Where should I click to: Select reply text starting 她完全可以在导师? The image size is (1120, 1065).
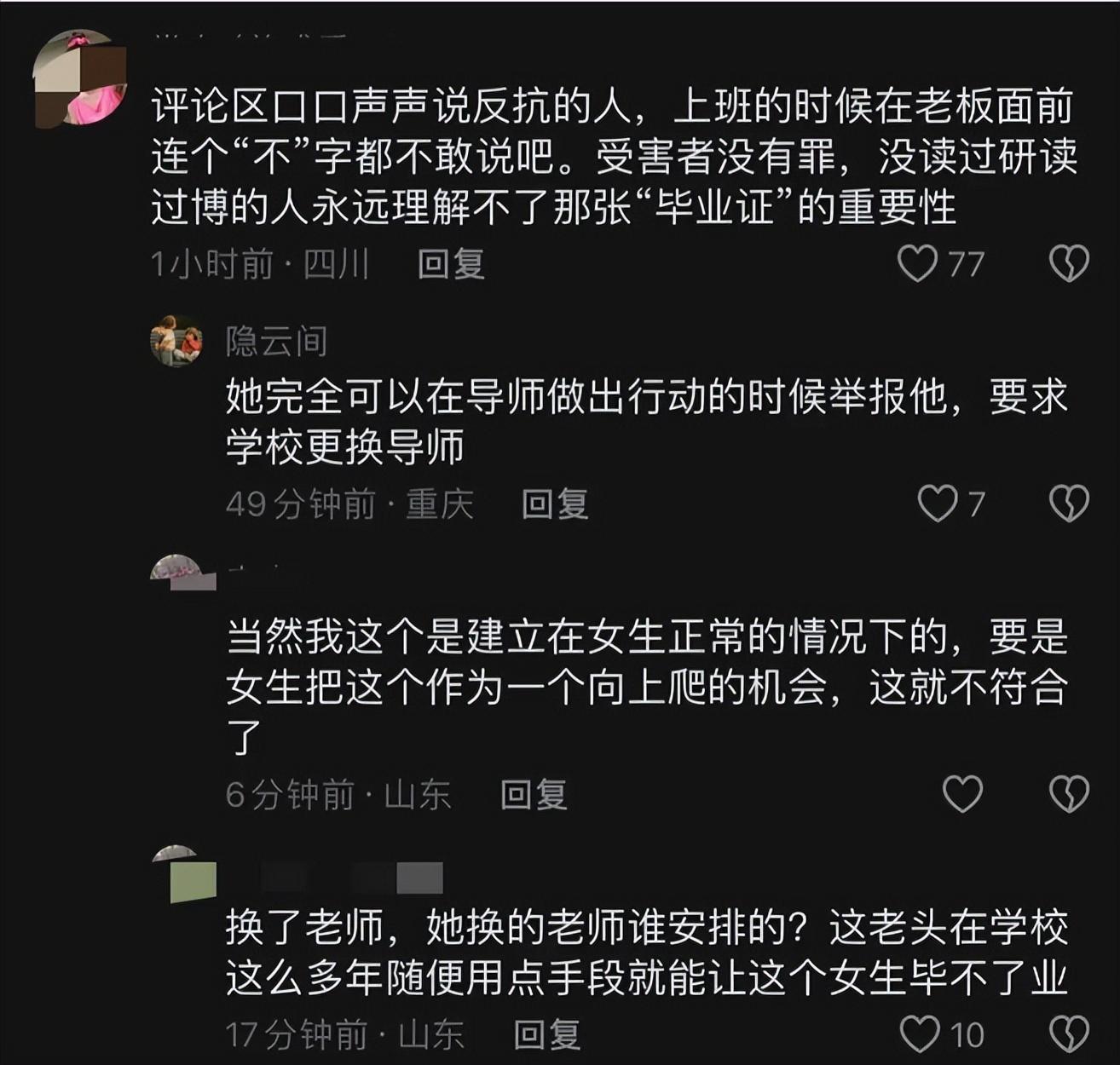[647, 421]
